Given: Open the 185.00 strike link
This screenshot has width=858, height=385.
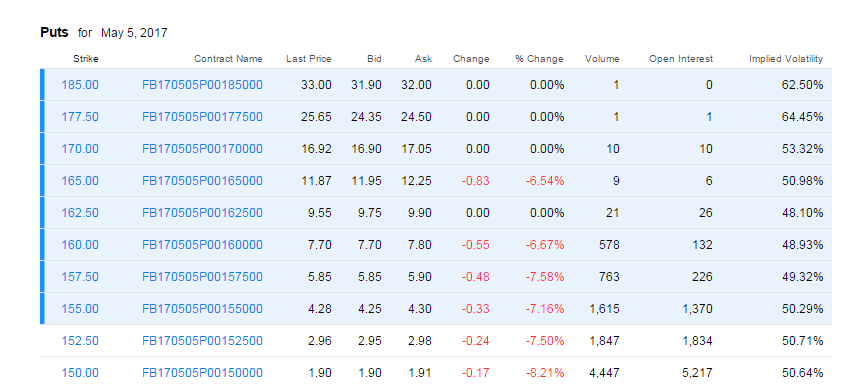Looking at the screenshot, I should pyautogui.click(x=80, y=85).
